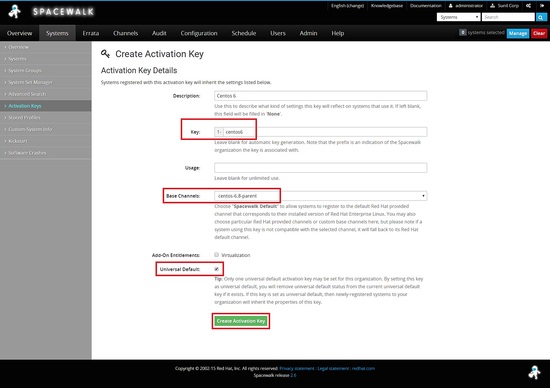This screenshot has width=550, height=388.
Task: Click the sign out icon in top bar
Action: coord(542,6)
